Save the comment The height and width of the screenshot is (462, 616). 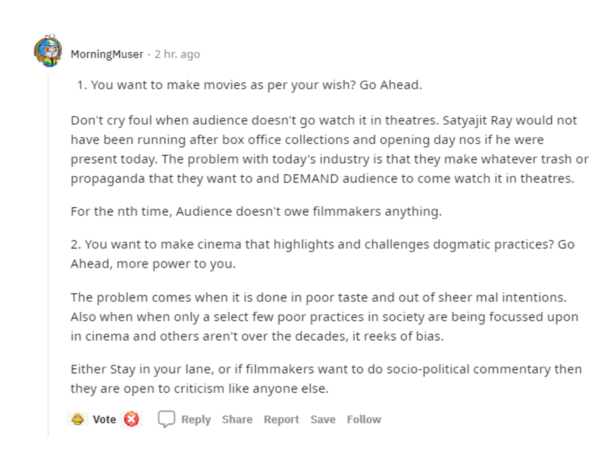click(x=323, y=419)
